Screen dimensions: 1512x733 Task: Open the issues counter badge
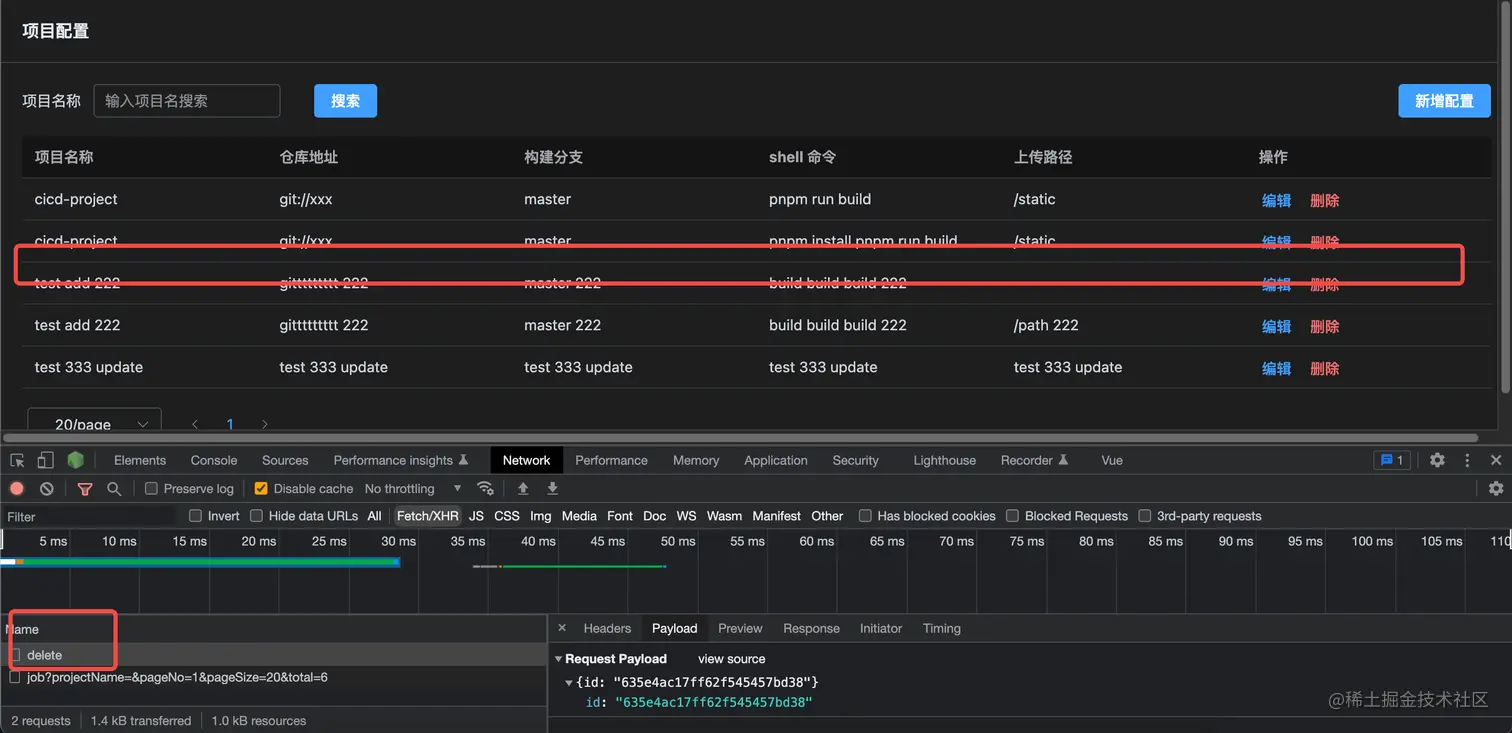coord(1392,460)
